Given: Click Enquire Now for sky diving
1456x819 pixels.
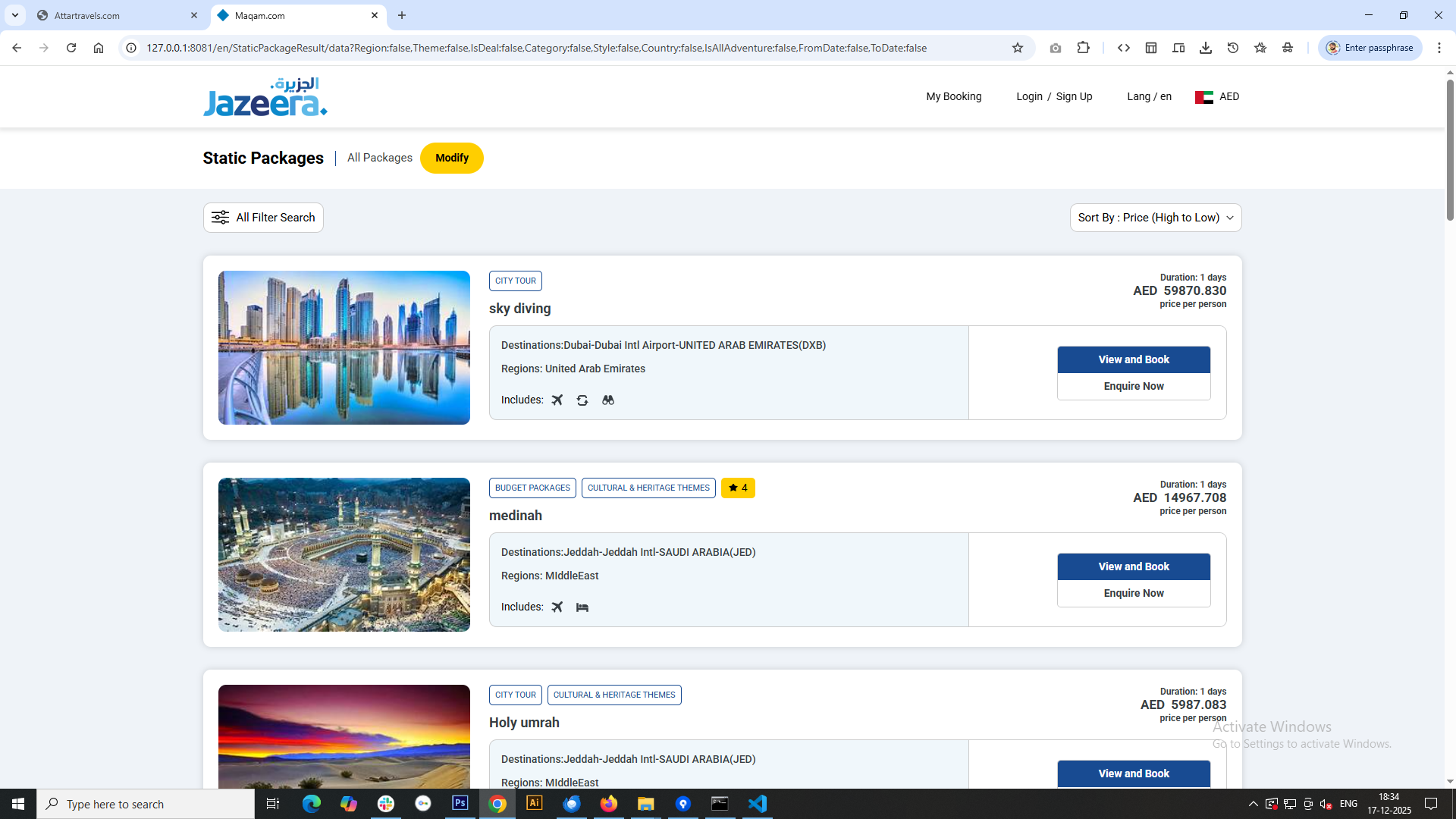Looking at the screenshot, I should pyautogui.click(x=1134, y=386).
